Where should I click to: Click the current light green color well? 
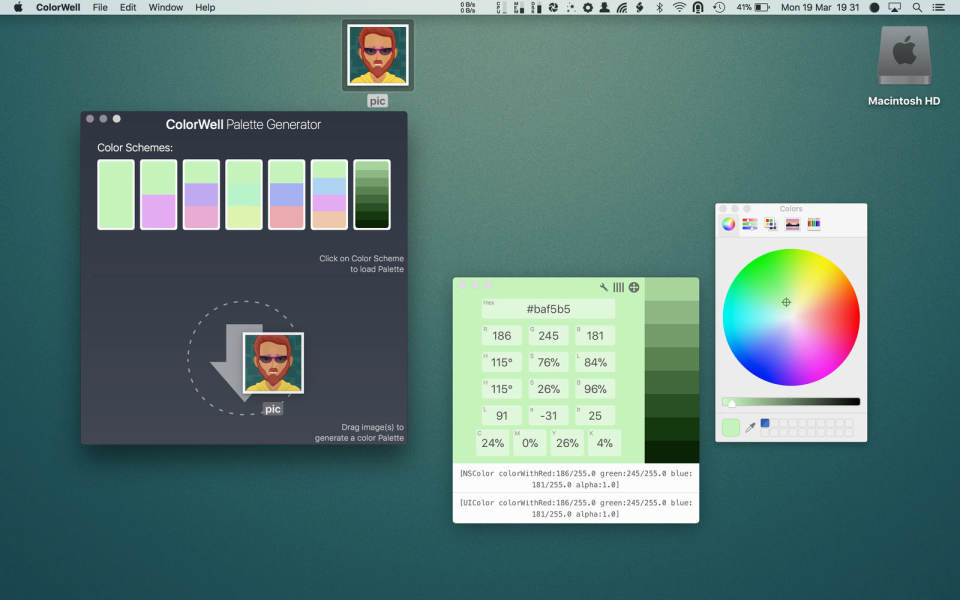point(730,427)
